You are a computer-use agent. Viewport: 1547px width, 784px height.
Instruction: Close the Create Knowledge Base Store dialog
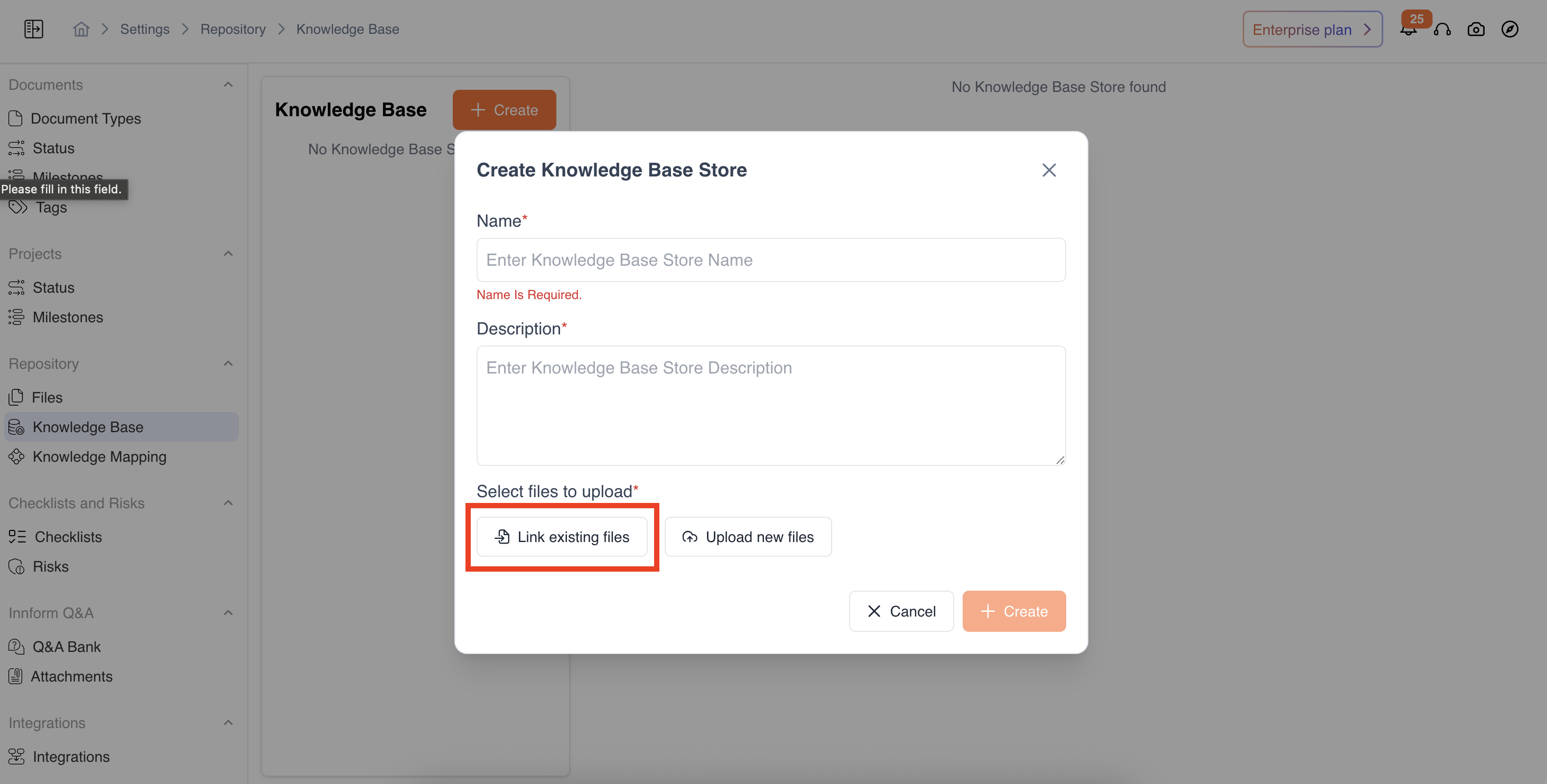(1049, 170)
